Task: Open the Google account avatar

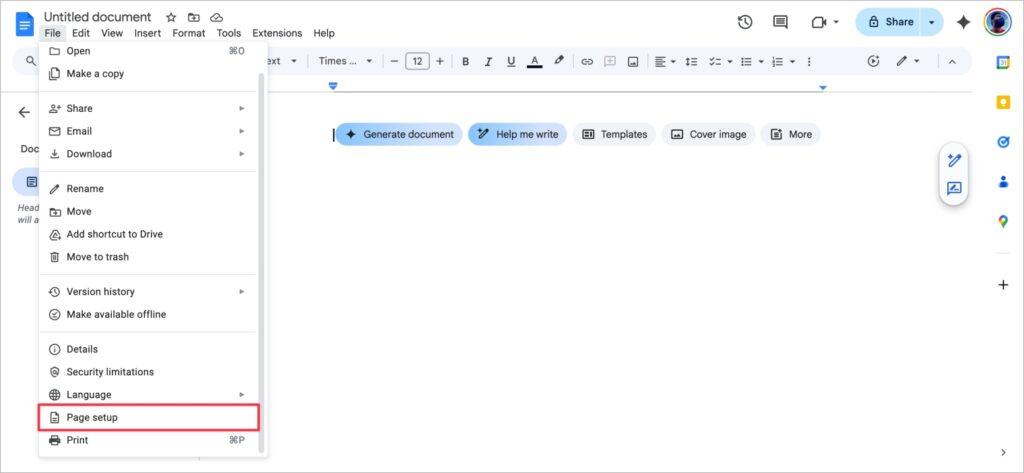Action: tap(997, 22)
